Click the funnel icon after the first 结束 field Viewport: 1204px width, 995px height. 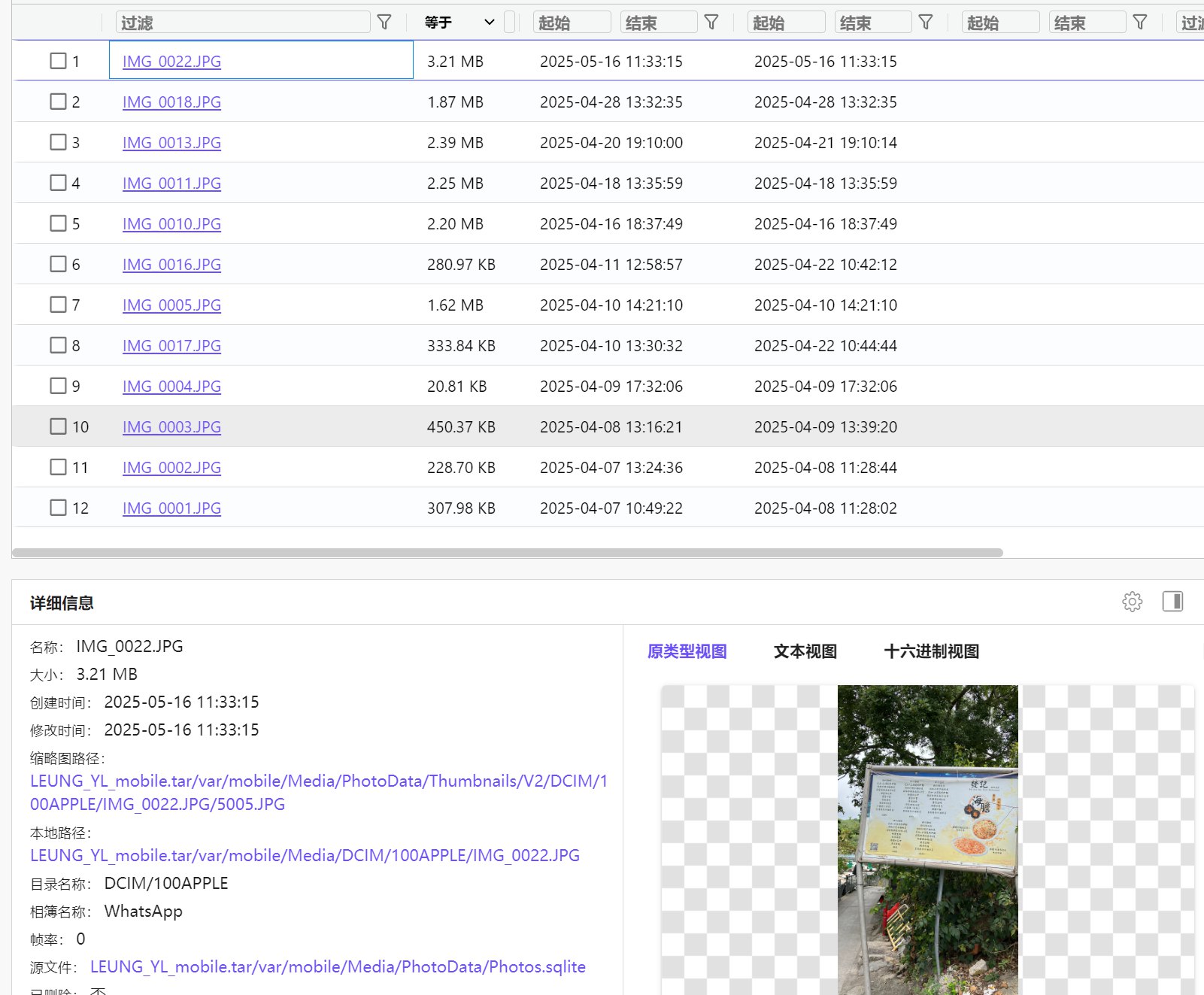711,23
